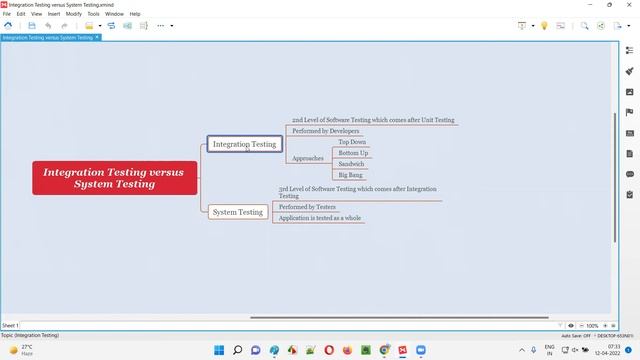Screen dimensions: 640x360
Task: Click the Boundary icon in the toolbar
Action: pos(127,26)
